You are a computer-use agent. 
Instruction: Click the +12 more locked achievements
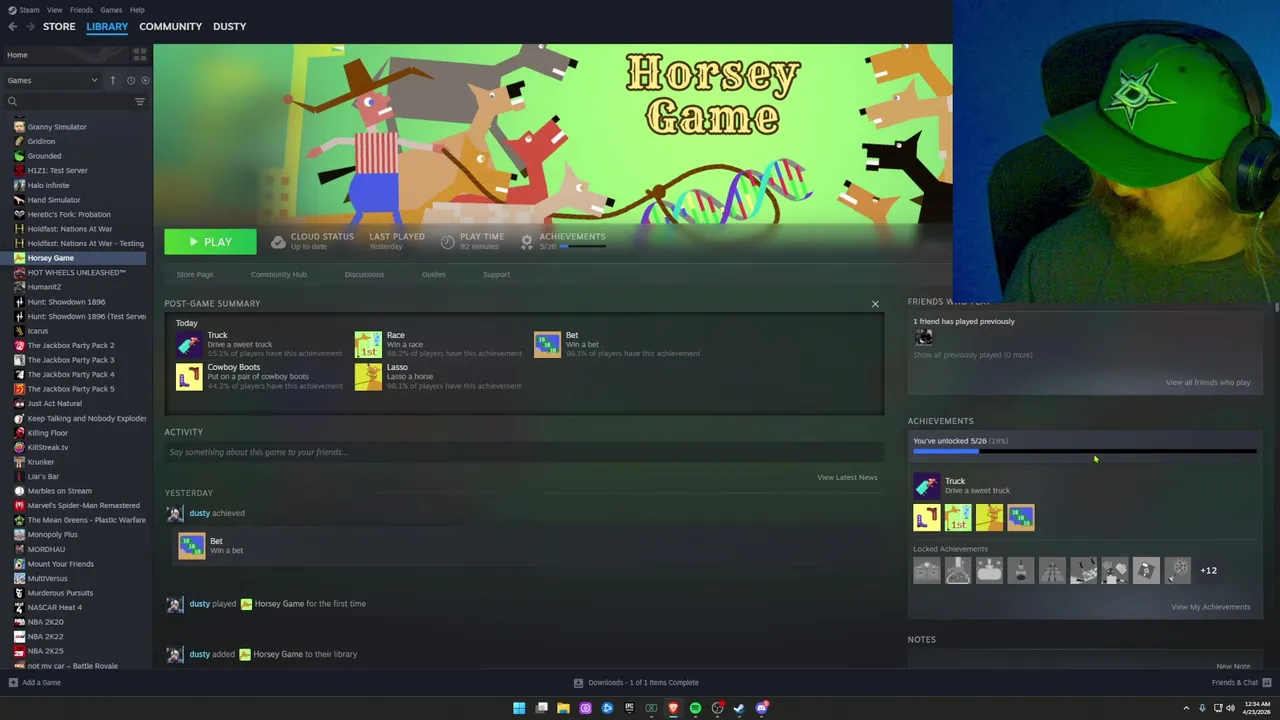click(1208, 571)
